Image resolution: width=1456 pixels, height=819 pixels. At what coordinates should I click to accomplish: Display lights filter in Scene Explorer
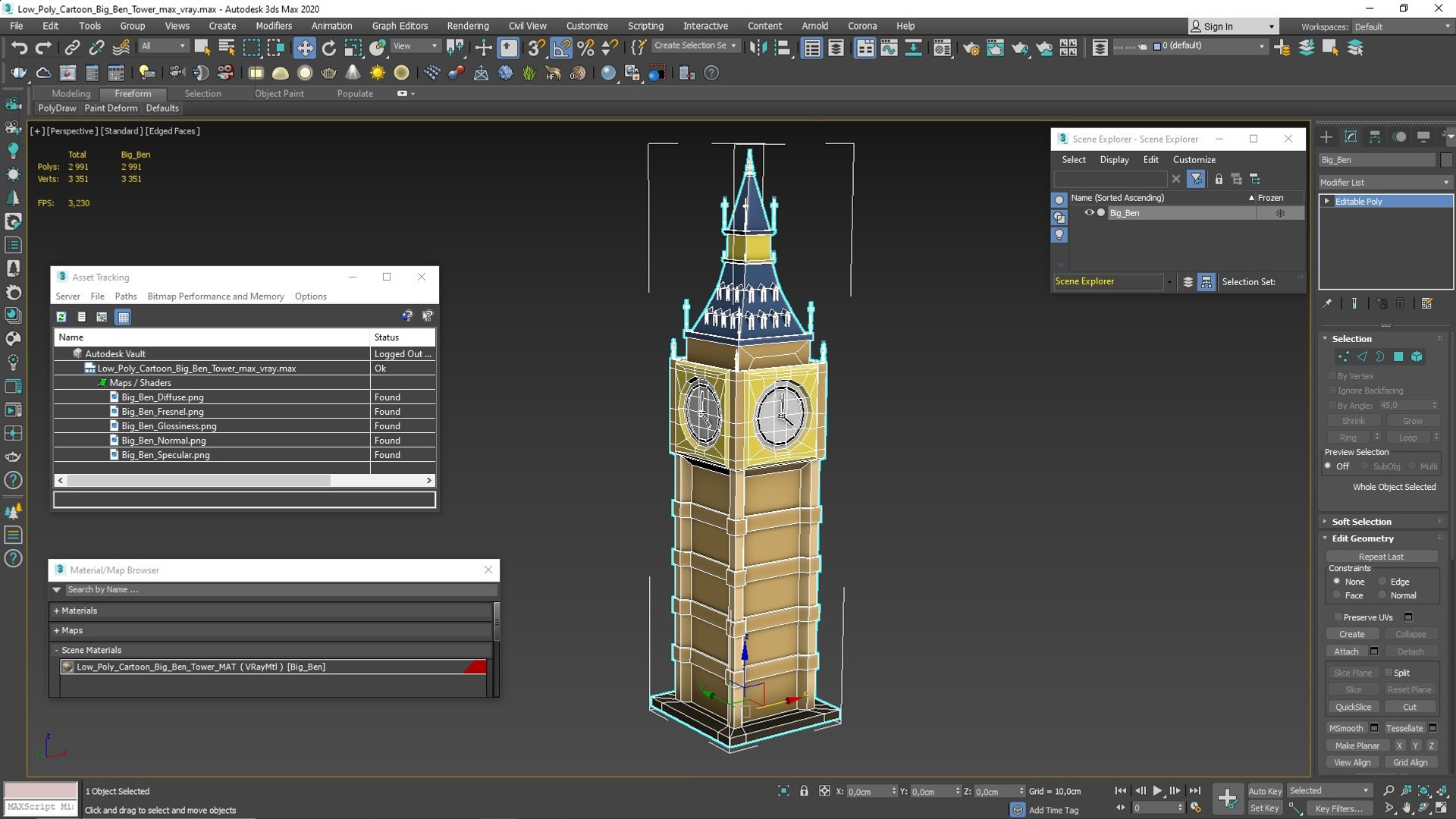[1059, 235]
